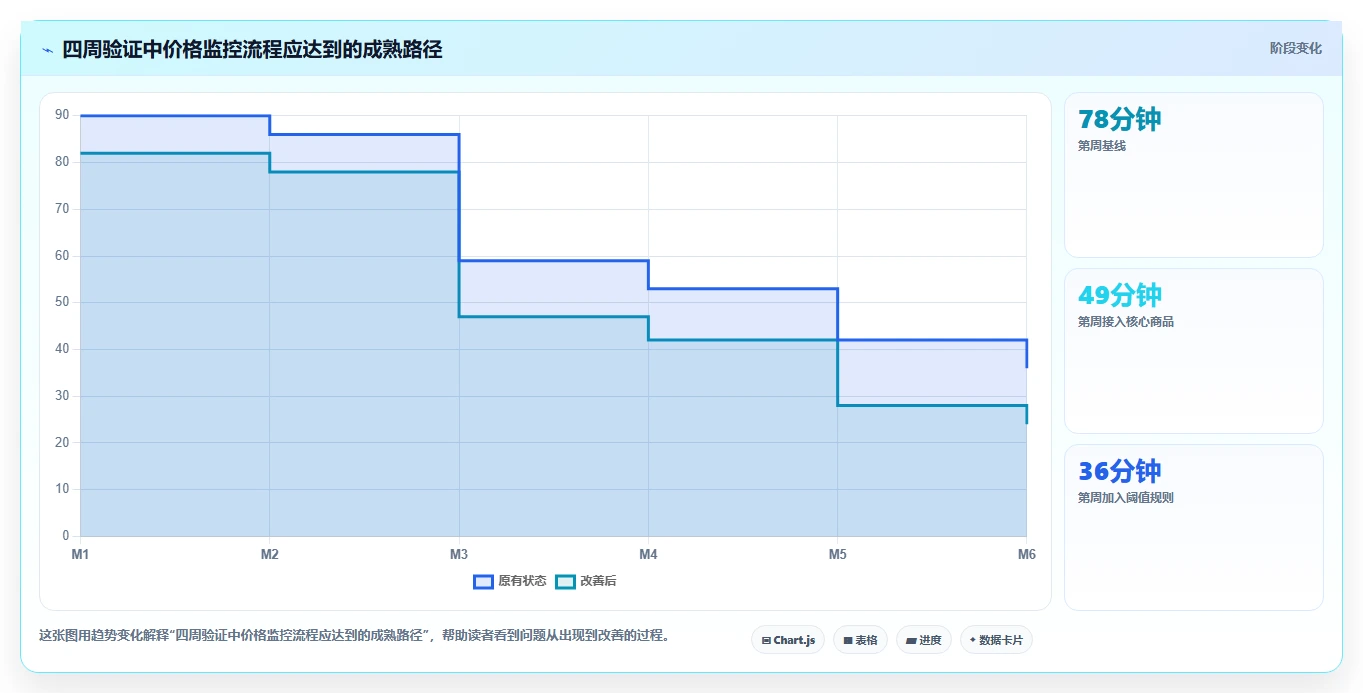Click the M3 x-axis label
Image resolution: width=1363 pixels, height=693 pixels.
(458, 554)
